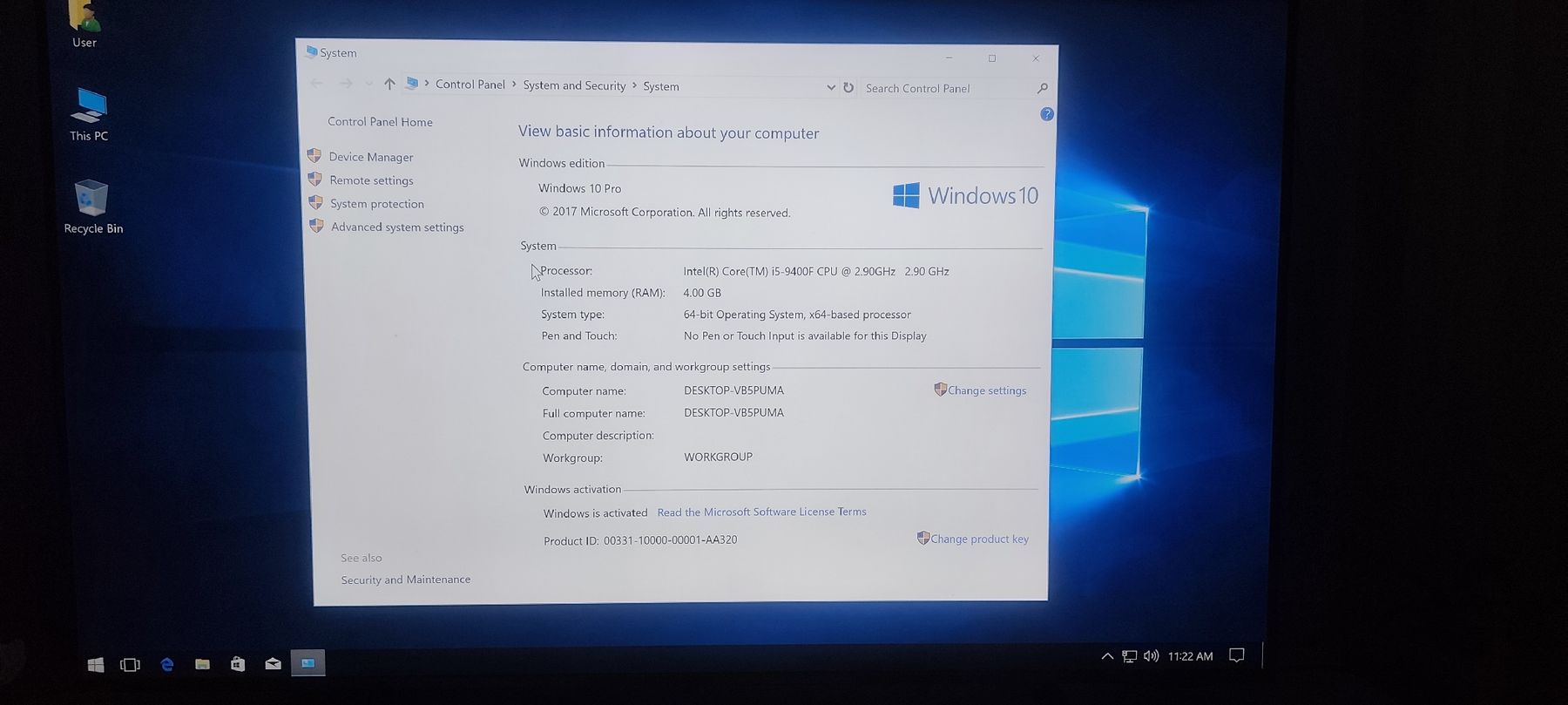Launch Microsoft Edge from the taskbar
Viewport: 1568px width, 705px height.
[167, 664]
